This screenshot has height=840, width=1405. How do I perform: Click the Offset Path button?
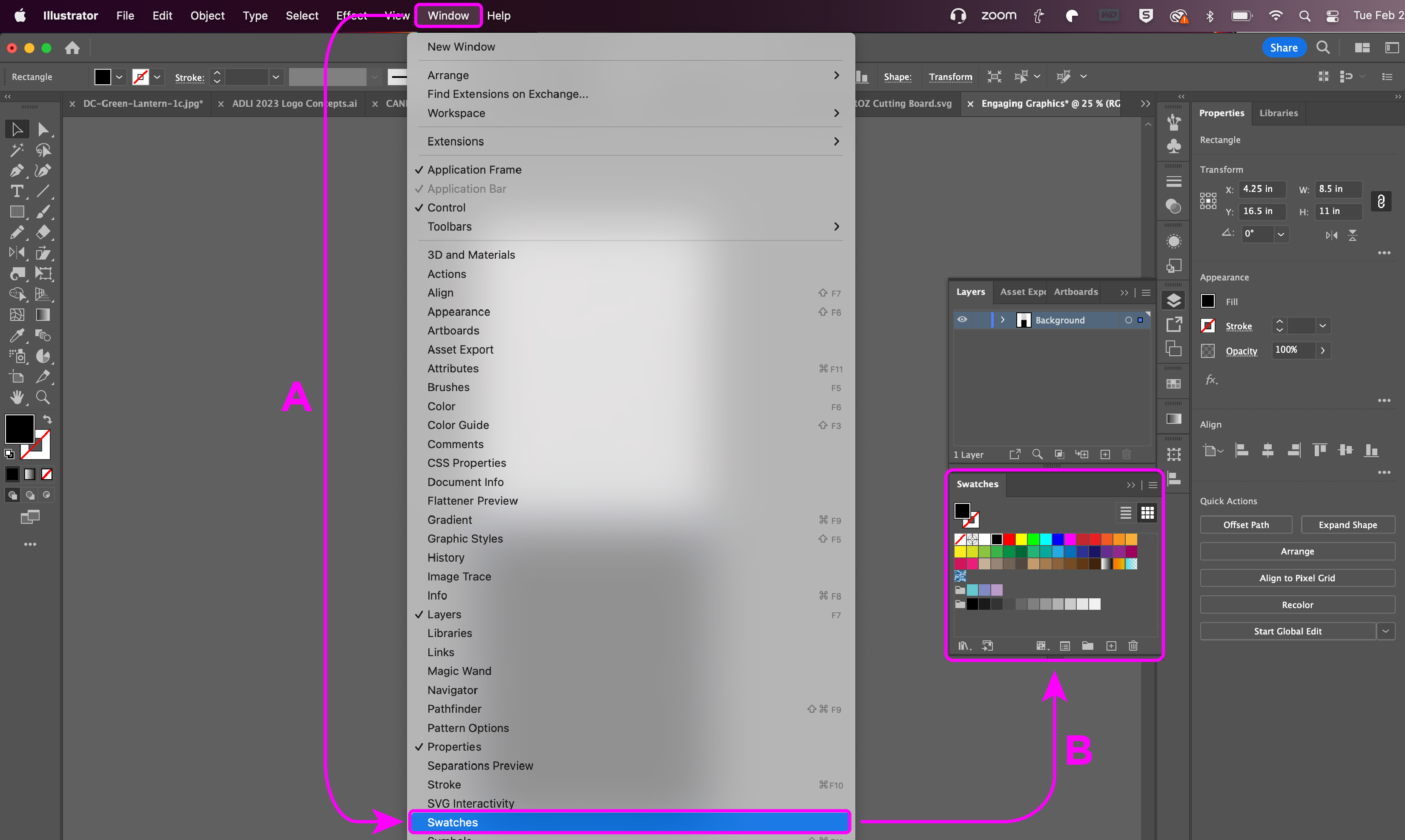pyautogui.click(x=1245, y=525)
